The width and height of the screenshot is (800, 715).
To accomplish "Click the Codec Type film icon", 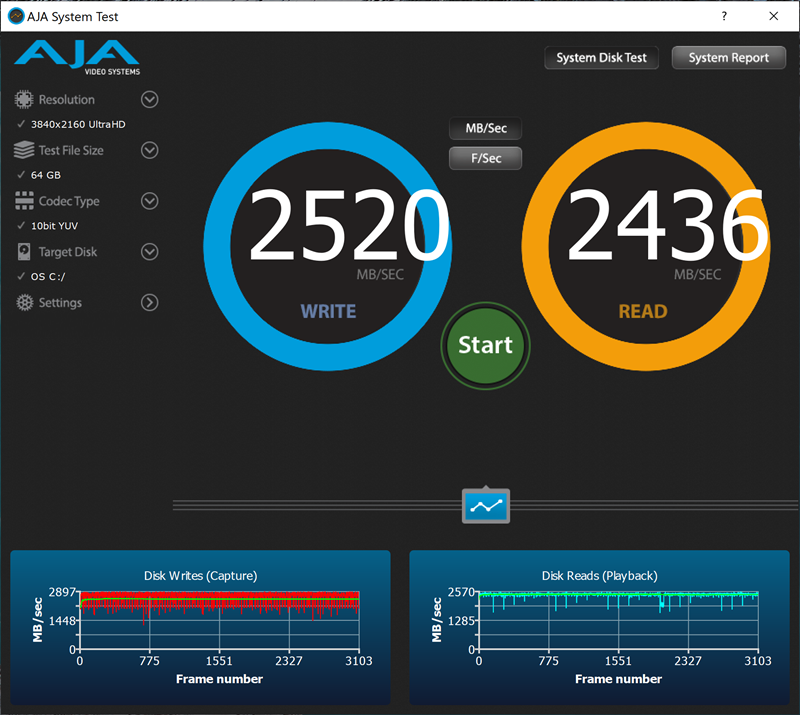I will (24, 201).
